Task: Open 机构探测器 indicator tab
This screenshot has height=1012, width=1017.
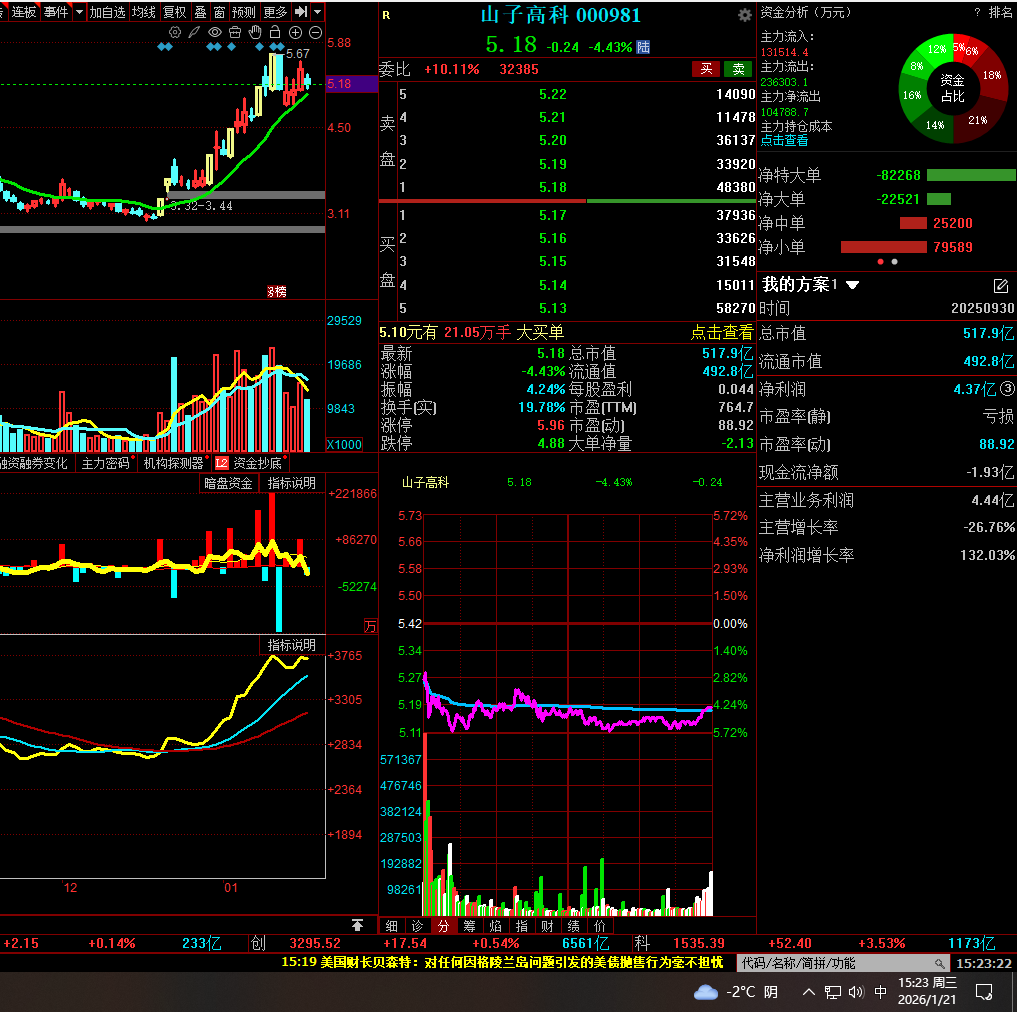Action: pos(173,463)
